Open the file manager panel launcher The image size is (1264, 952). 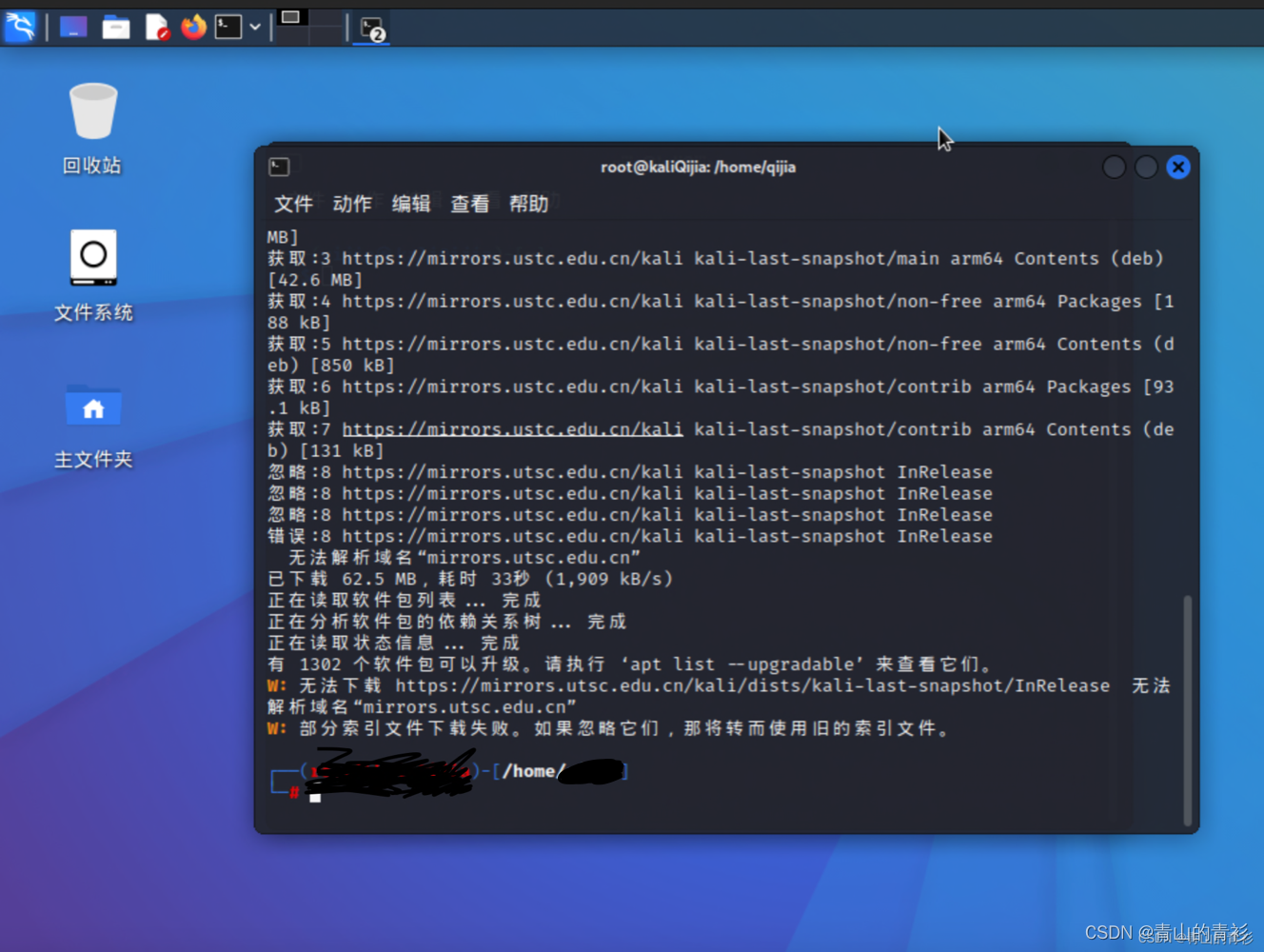tap(116, 28)
